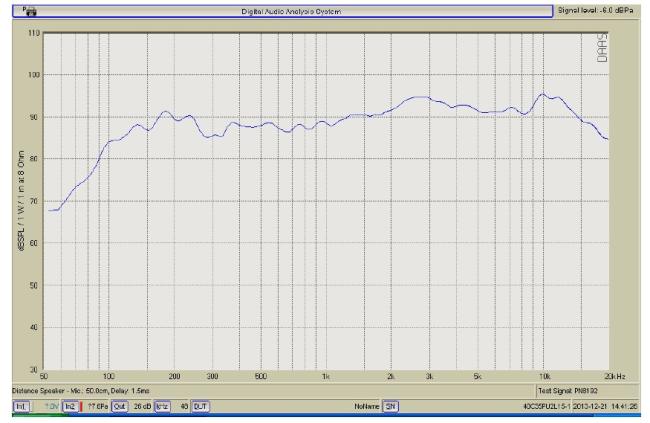Click the SN serial number button
The height and width of the screenshot is (423, 650).
point(391,407)
